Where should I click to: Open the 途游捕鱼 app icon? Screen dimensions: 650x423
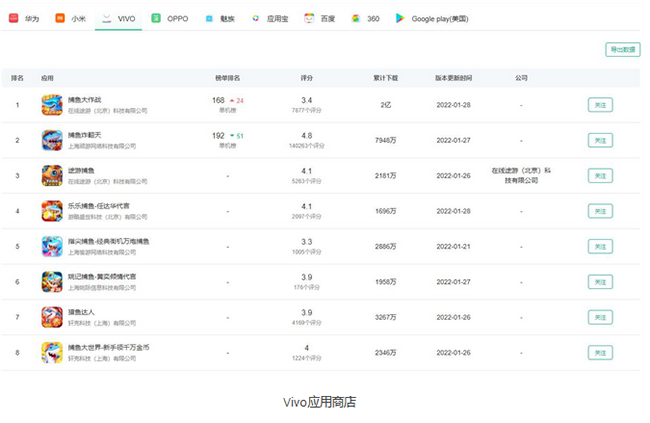52,176
